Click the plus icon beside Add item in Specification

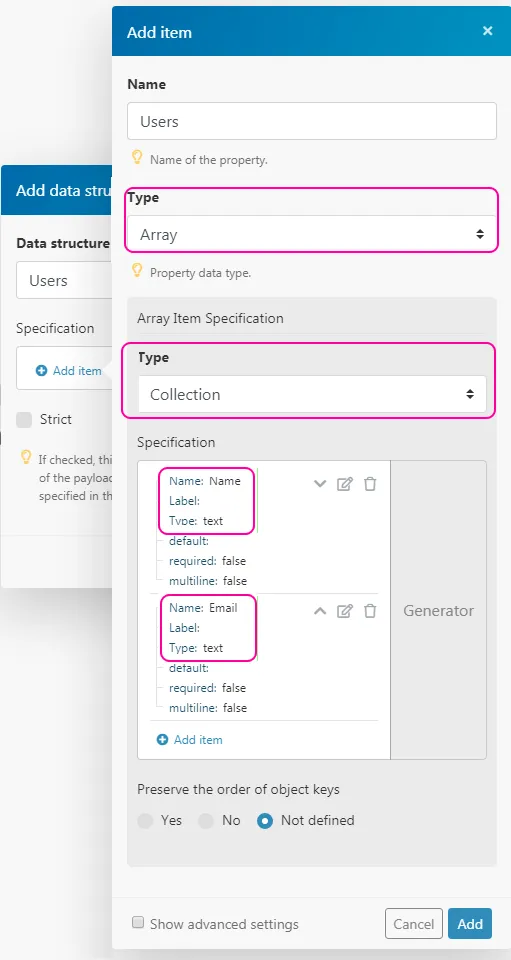pos(162,740)
